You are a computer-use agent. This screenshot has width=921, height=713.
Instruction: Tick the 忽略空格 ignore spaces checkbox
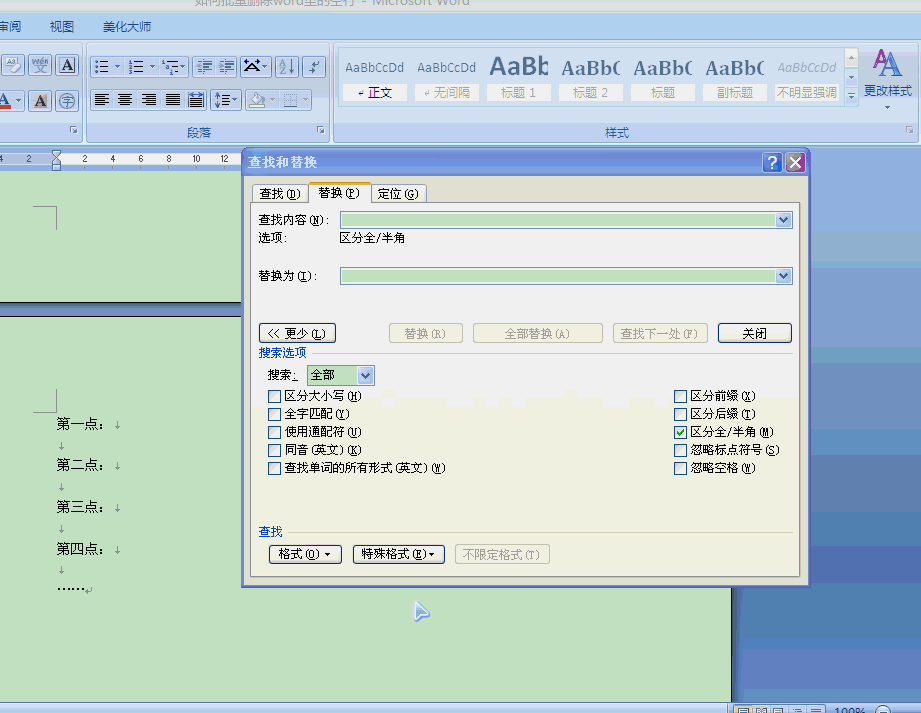[680, 469]
